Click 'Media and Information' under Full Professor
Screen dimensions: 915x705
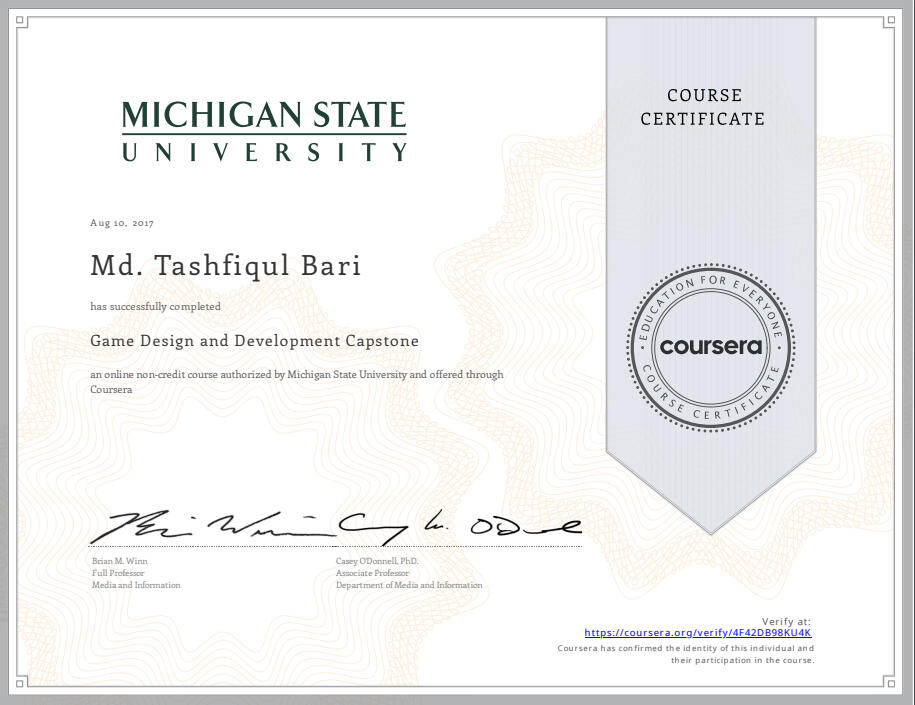coord(135,585)
